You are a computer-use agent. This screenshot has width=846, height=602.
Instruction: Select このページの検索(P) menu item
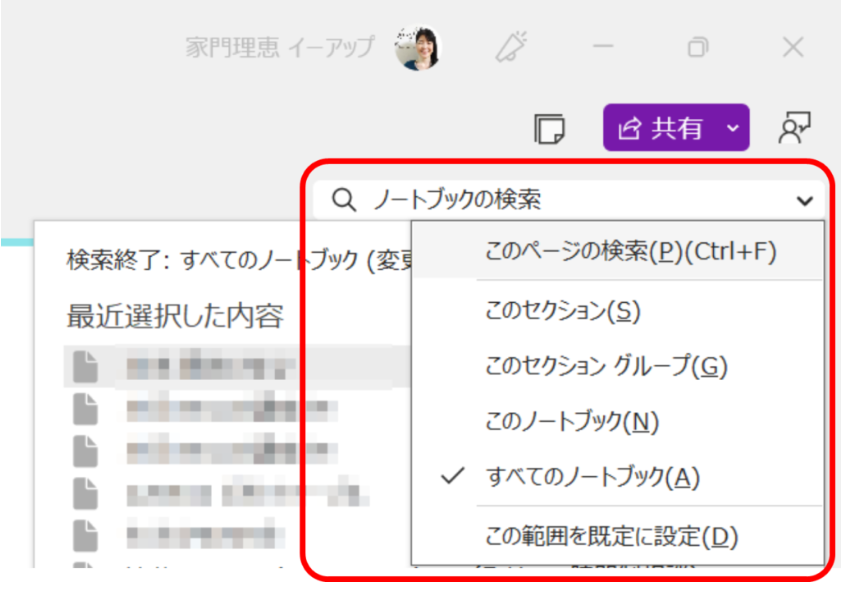pos(630,252)
